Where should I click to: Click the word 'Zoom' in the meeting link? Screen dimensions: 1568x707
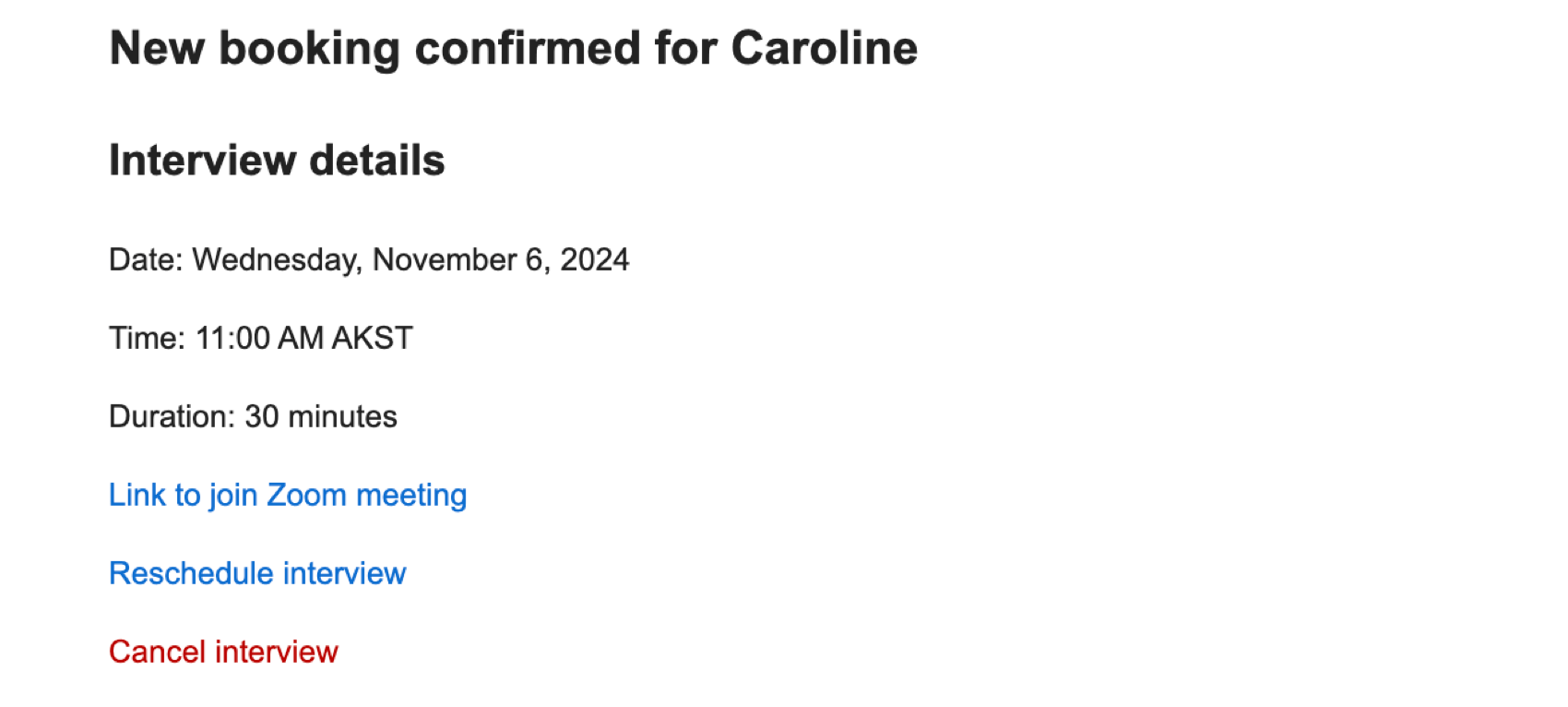(x=306, y=496)
